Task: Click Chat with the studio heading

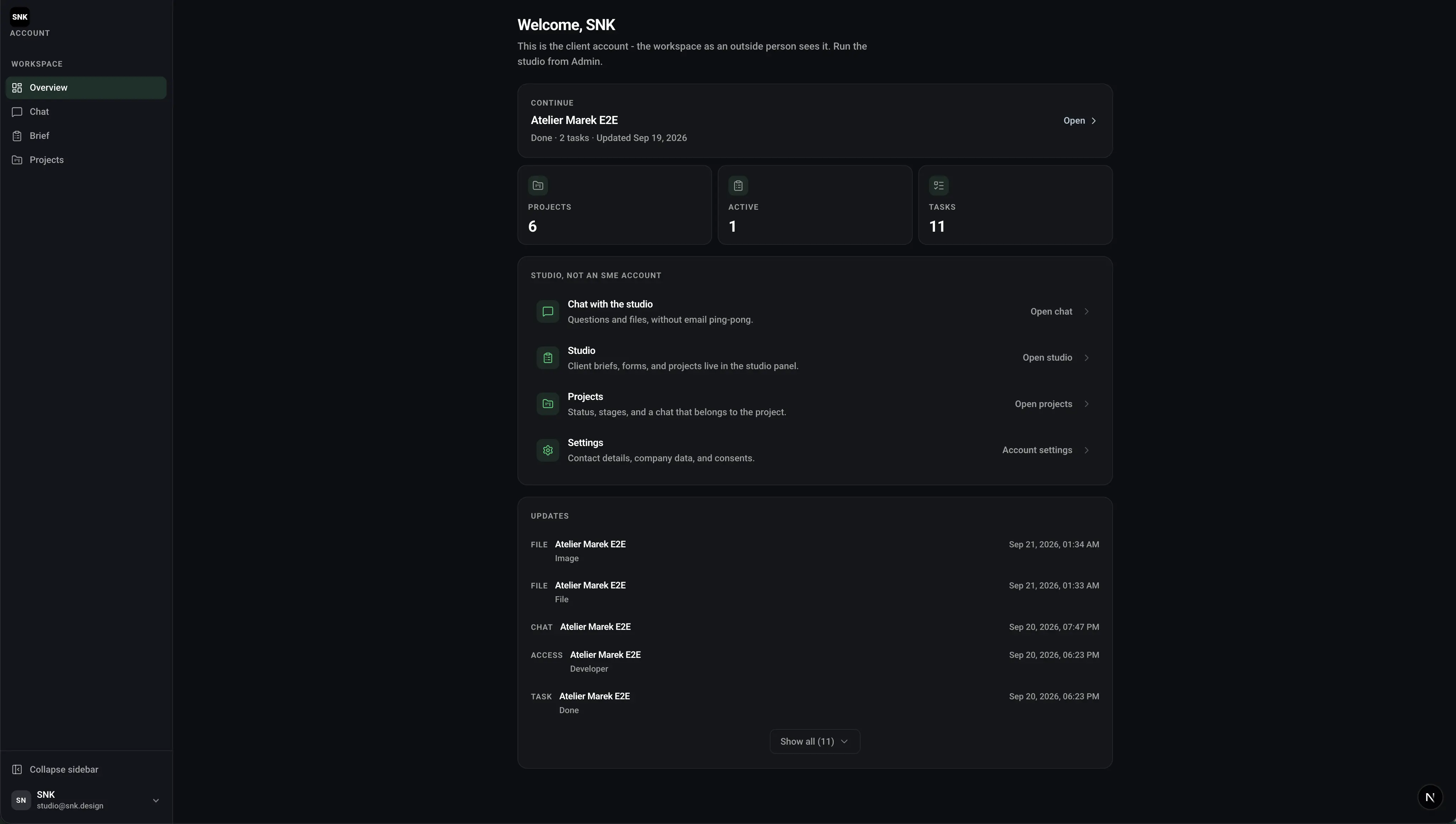Action: point(610,304)
